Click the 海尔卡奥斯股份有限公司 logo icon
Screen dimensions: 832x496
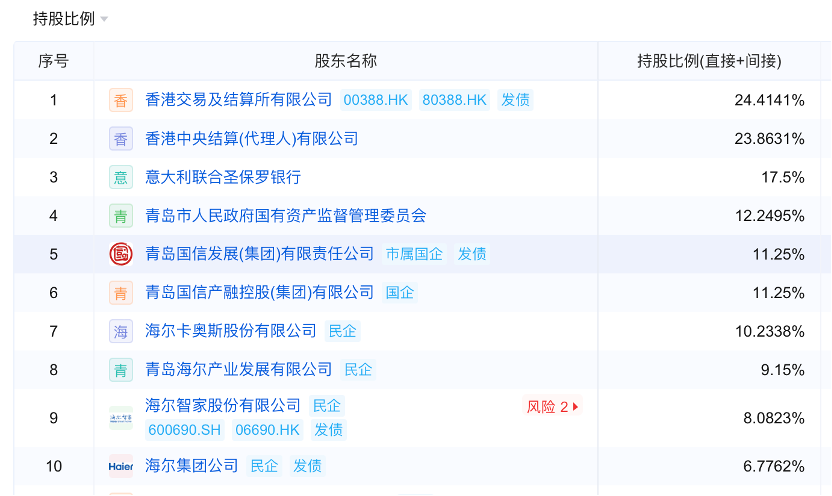121,331
